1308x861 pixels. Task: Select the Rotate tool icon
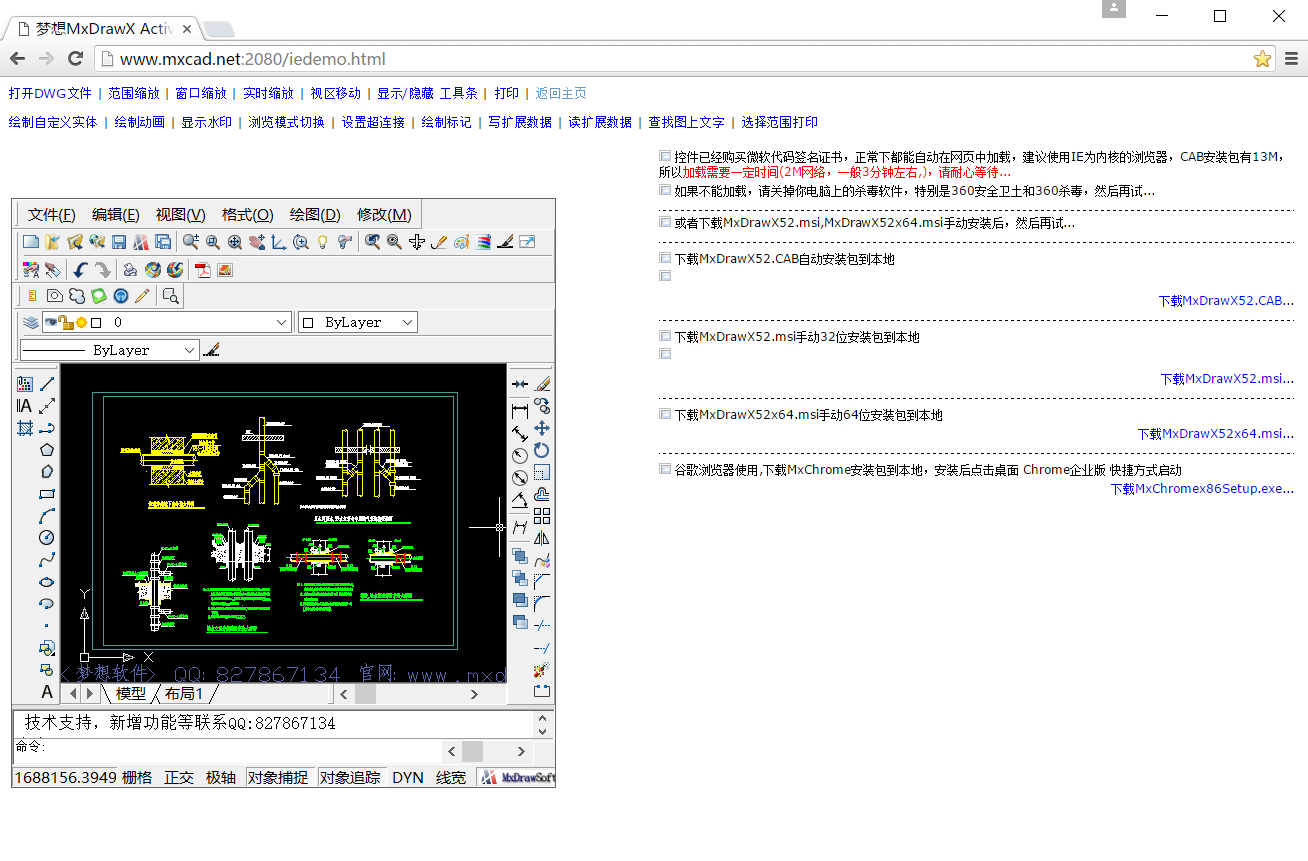pos(542,450)
